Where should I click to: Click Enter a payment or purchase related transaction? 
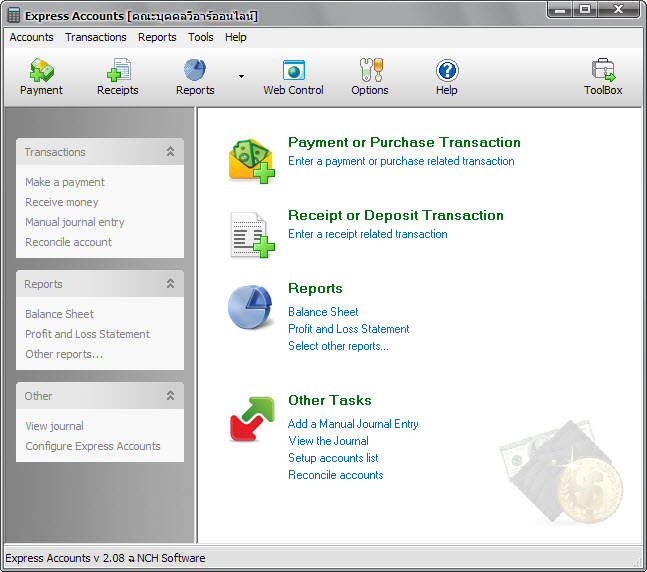pyautogui.click(x=401, y=161)
